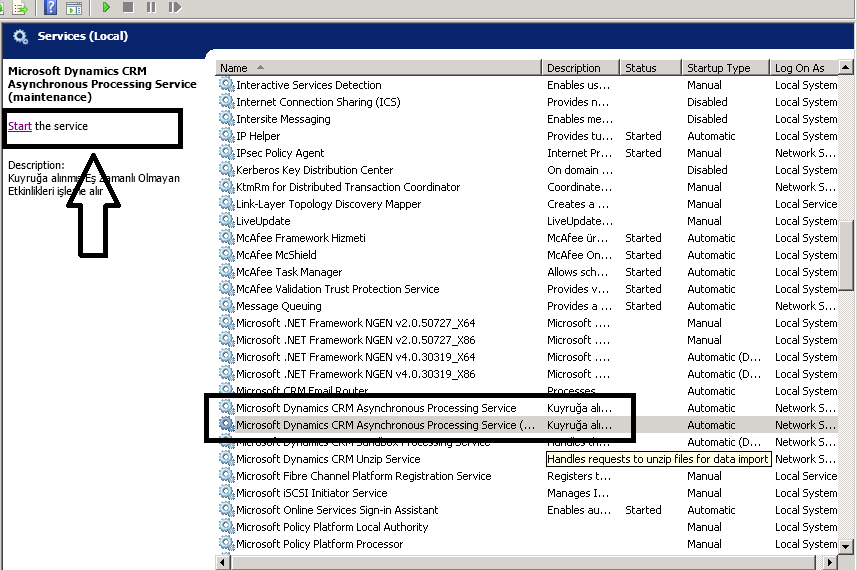Viewport: 857px width, 570px height.
Task: Select gear icon beside Link-Layer Topology Discovery Mapper
Action: (x=226, y=203)
